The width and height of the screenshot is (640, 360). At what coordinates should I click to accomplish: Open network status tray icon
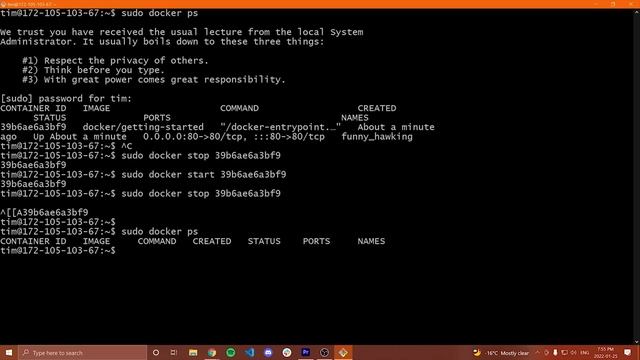click(x=564, y=353)
